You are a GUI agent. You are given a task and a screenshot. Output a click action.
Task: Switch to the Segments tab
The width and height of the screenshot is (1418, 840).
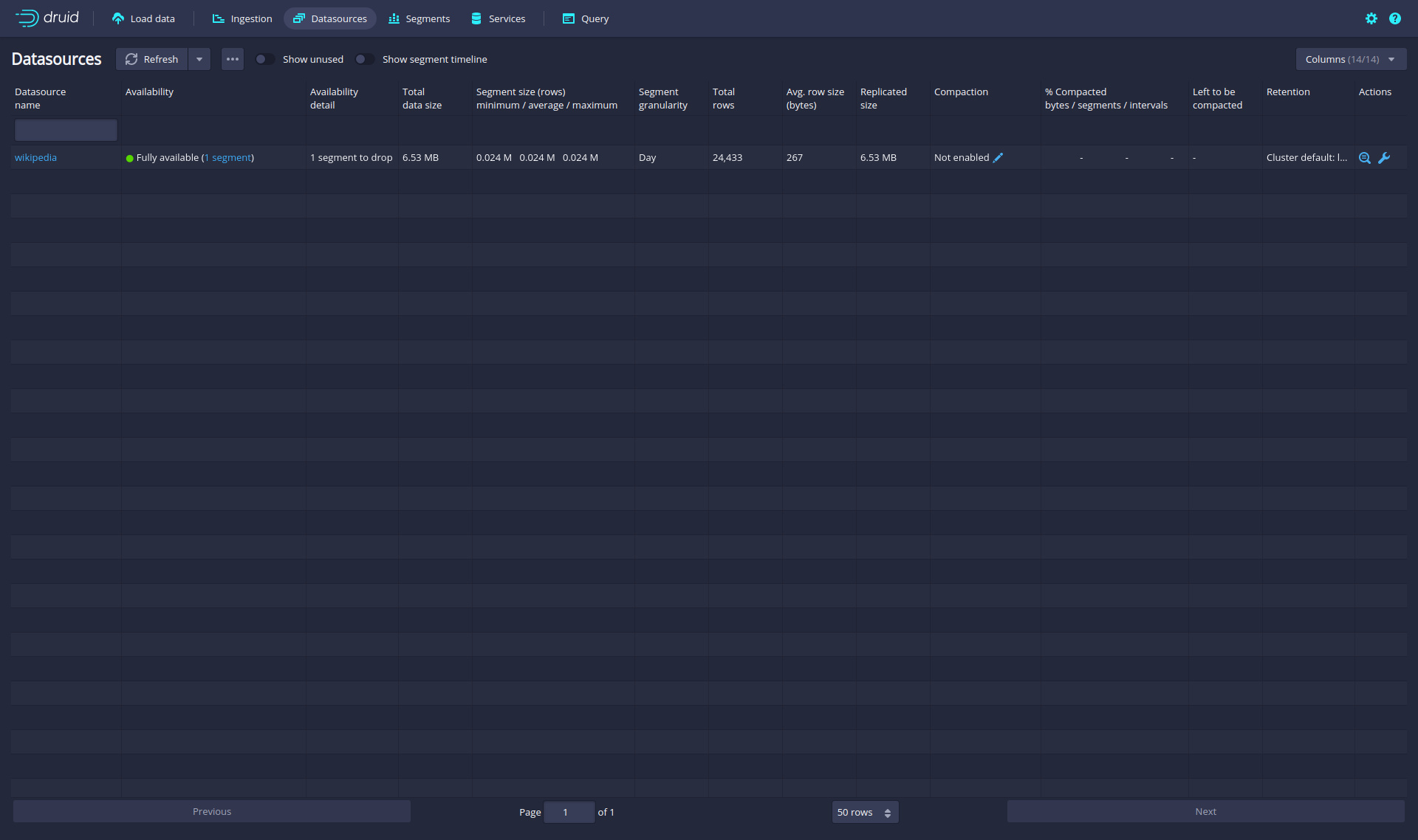(419, 18)
